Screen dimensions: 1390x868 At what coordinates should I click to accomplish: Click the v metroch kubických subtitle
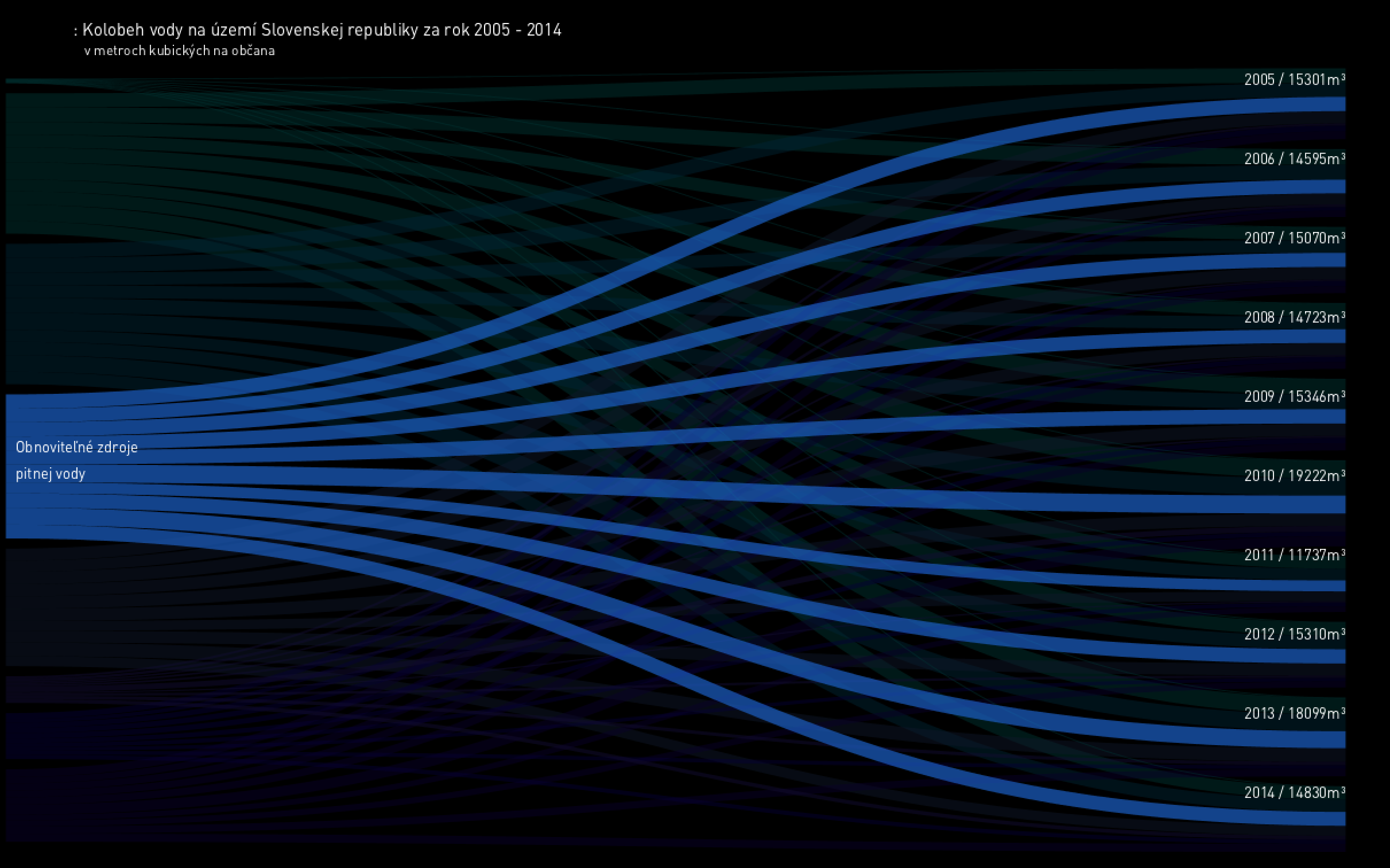(179, 51)
